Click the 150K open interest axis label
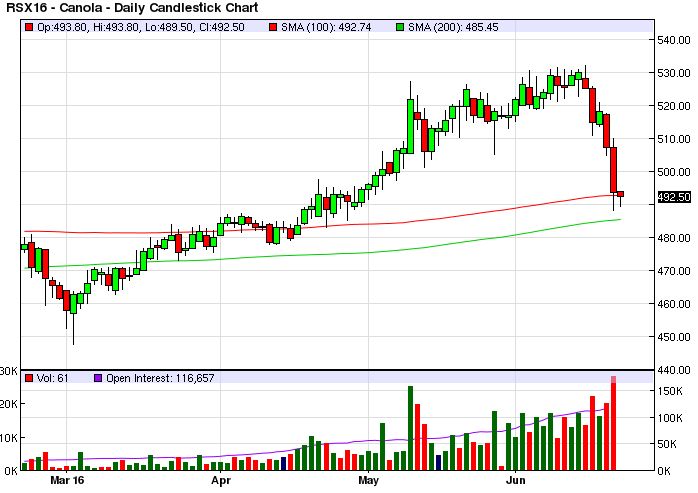The height and width of the screenshot is (493, 698). coord(667,391)
